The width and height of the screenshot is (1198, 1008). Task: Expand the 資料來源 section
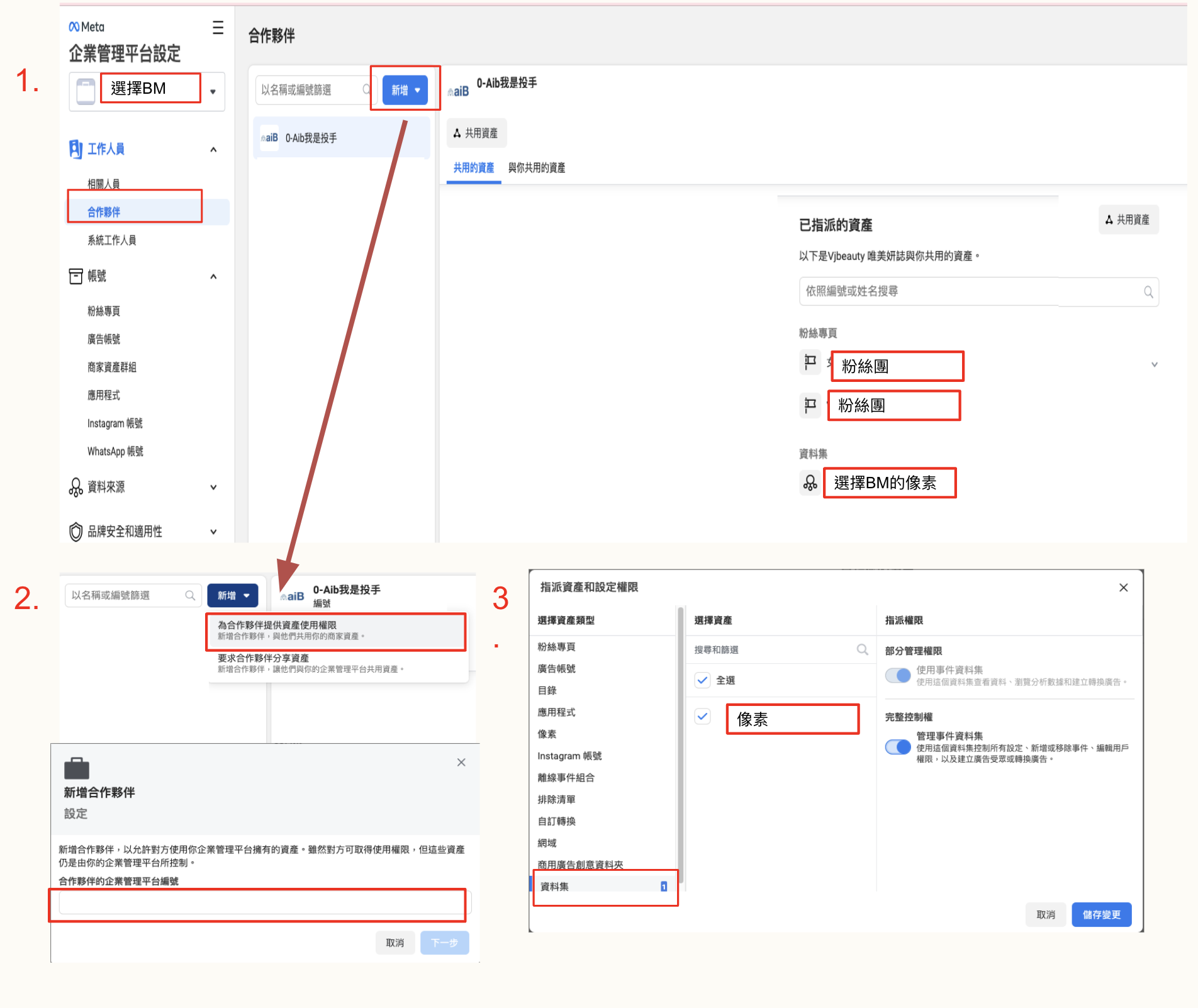tap(213, 487)
